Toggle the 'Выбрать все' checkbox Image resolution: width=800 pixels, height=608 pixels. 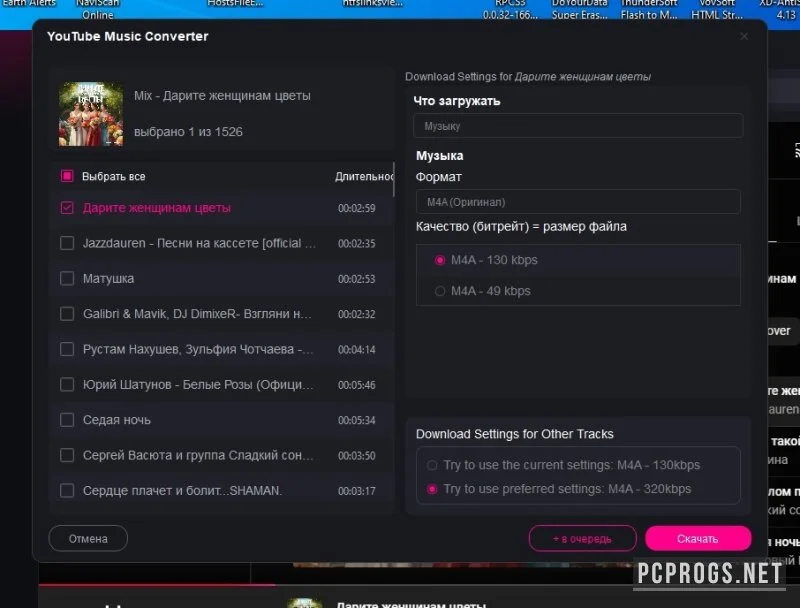point(67,176)
